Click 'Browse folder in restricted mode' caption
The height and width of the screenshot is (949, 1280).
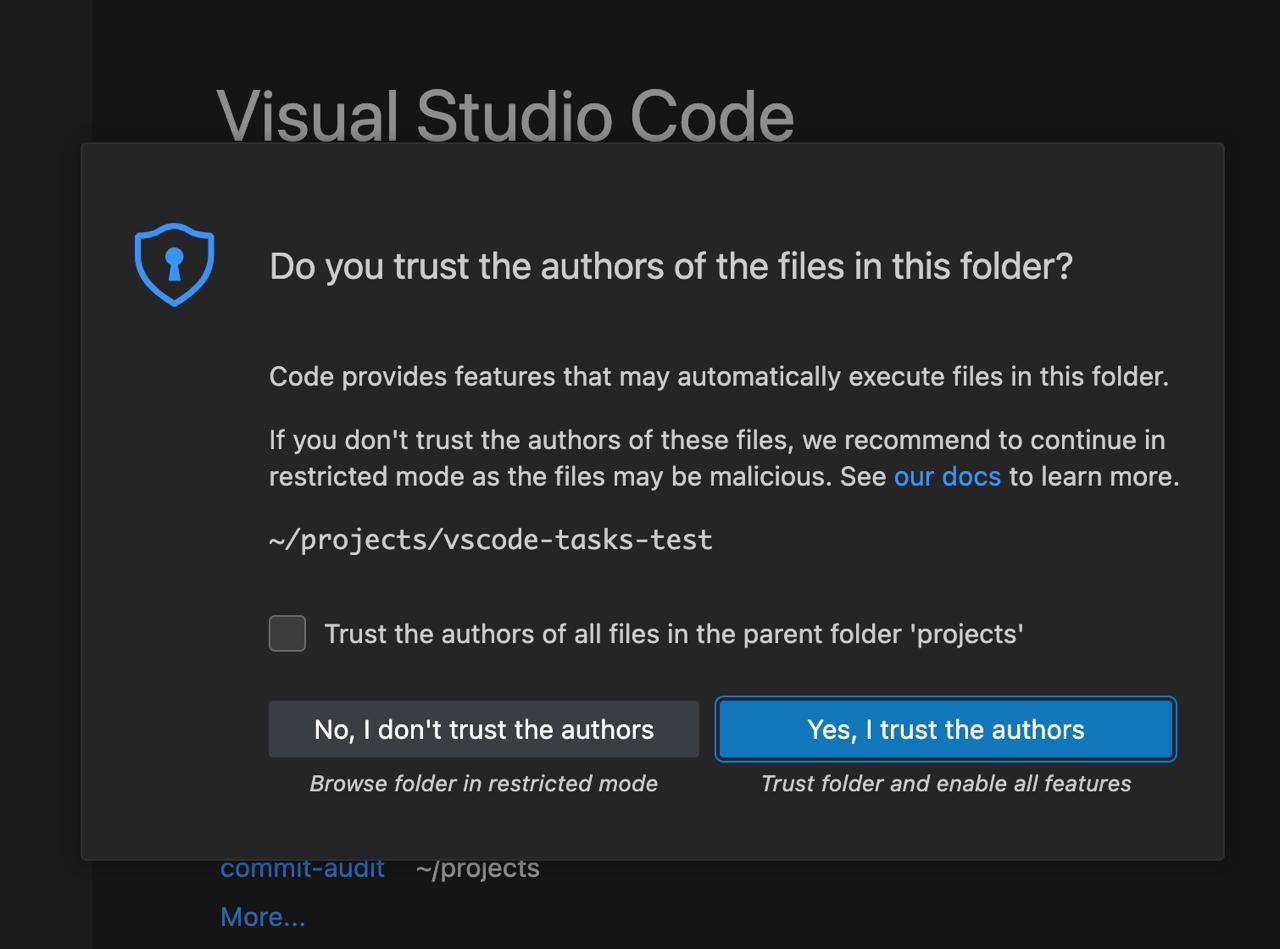(483, 783)
